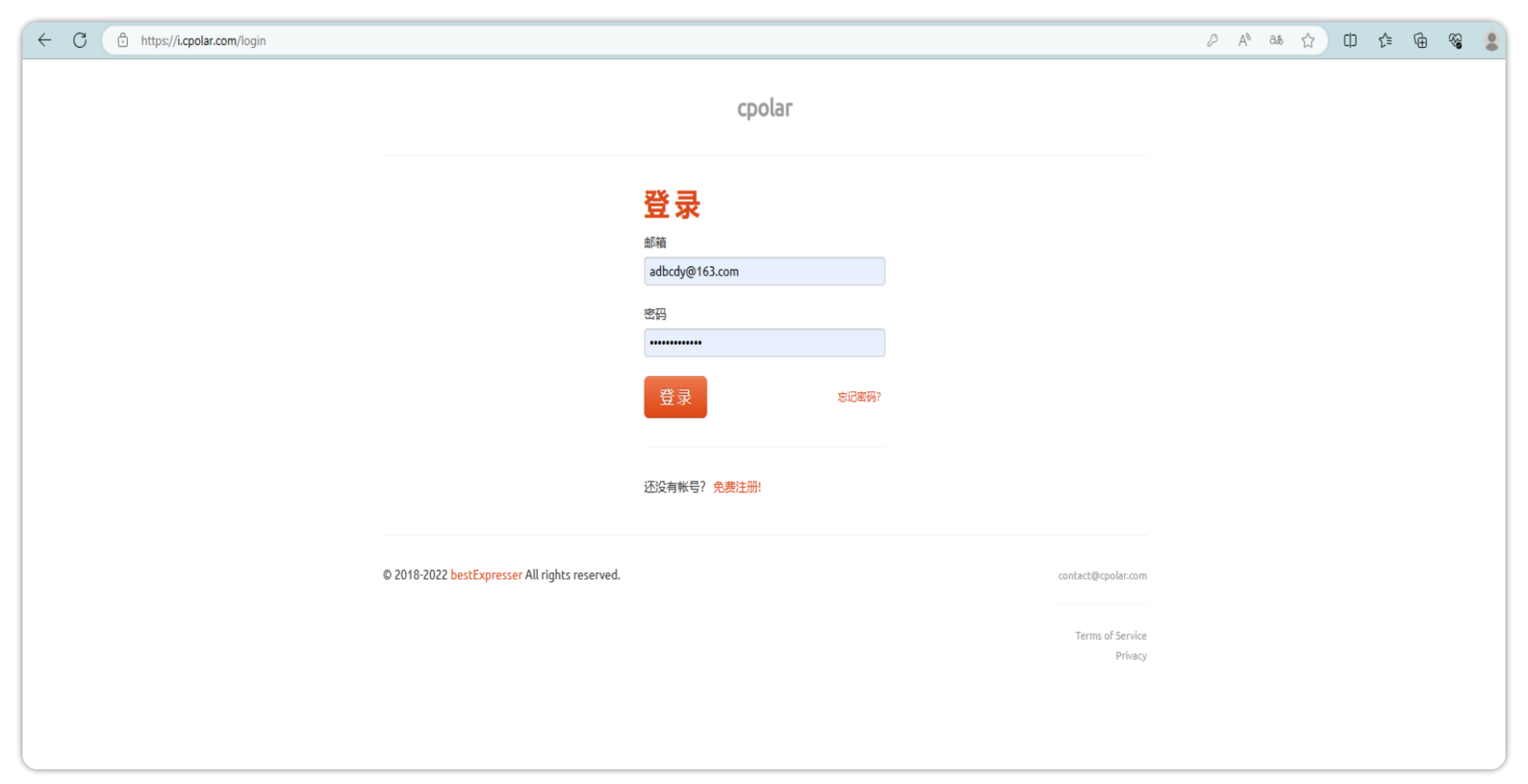The height and width of the screenshot is (784, 1528).
Task: Add this page to favorites with star
Action: tap(1308, 40)
